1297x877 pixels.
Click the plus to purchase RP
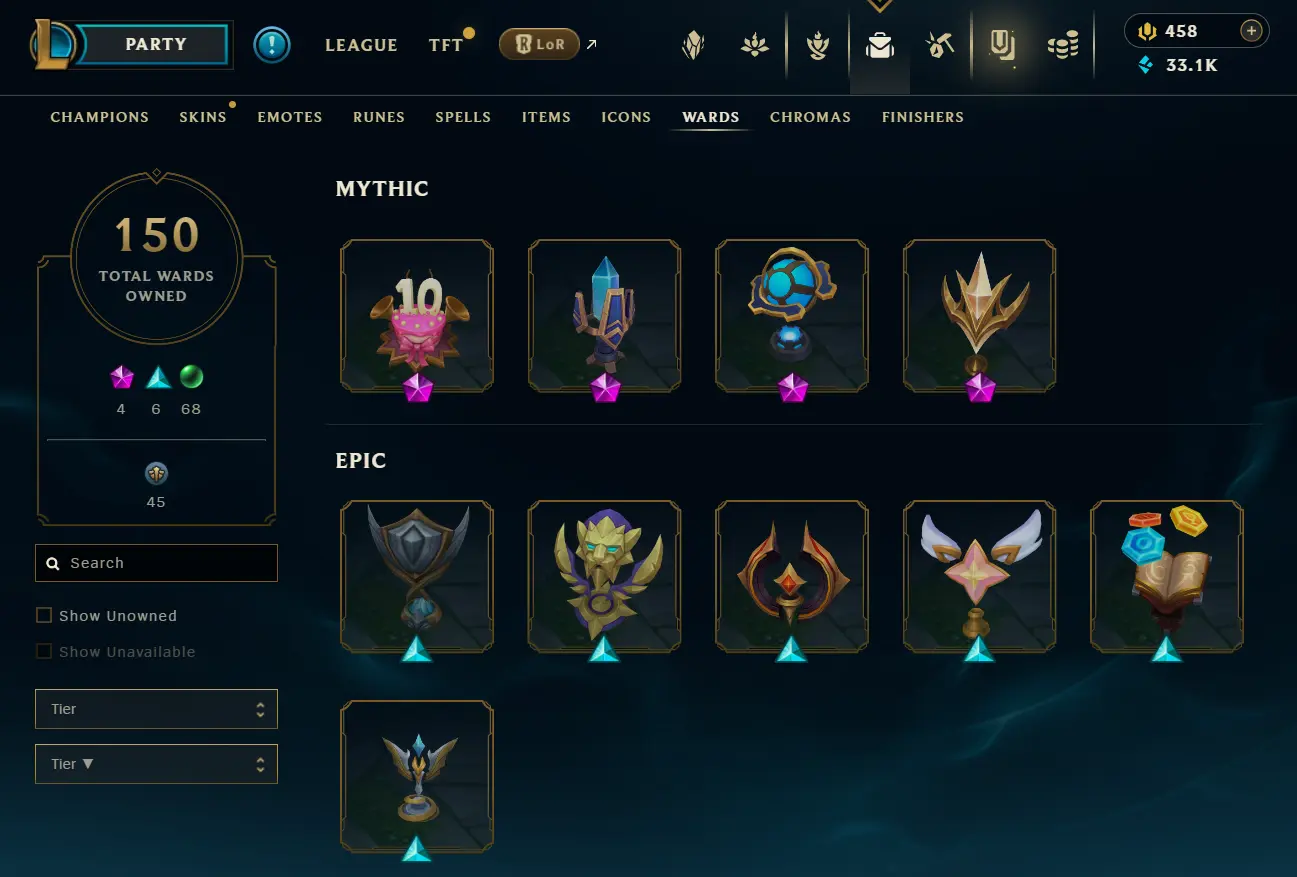click(1251, 31)
